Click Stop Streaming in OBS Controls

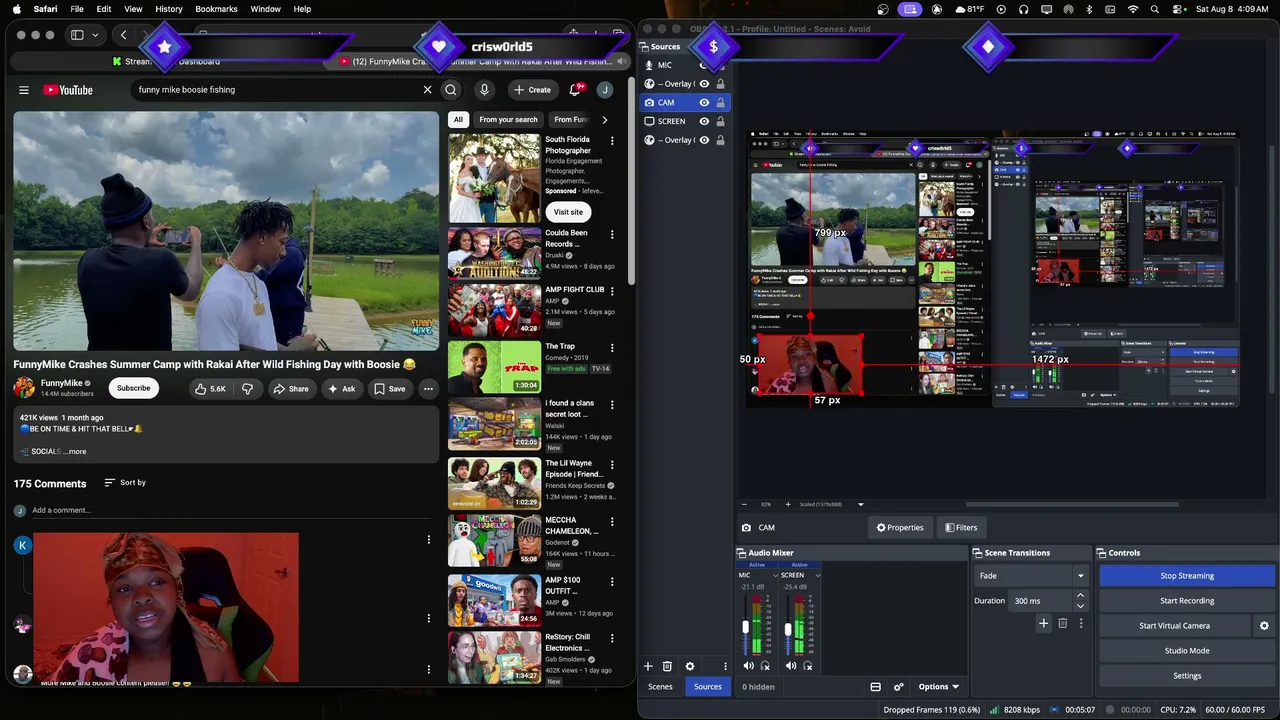point(1187,576)
